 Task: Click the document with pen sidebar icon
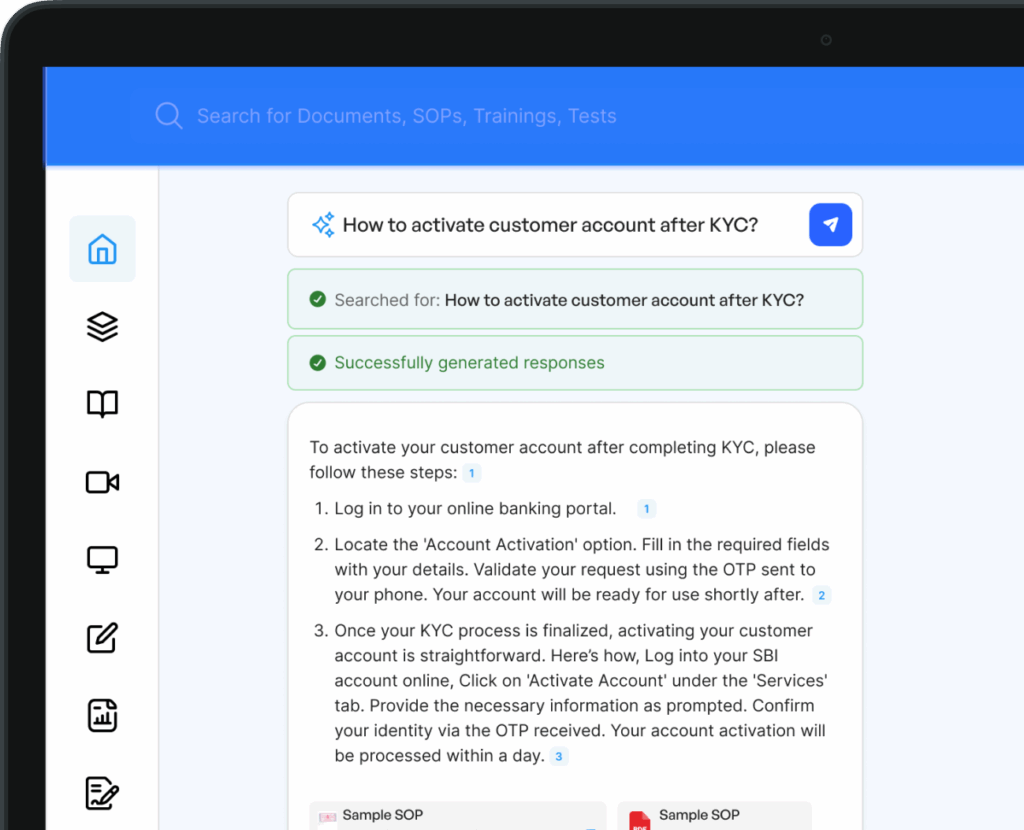[102, 793]
